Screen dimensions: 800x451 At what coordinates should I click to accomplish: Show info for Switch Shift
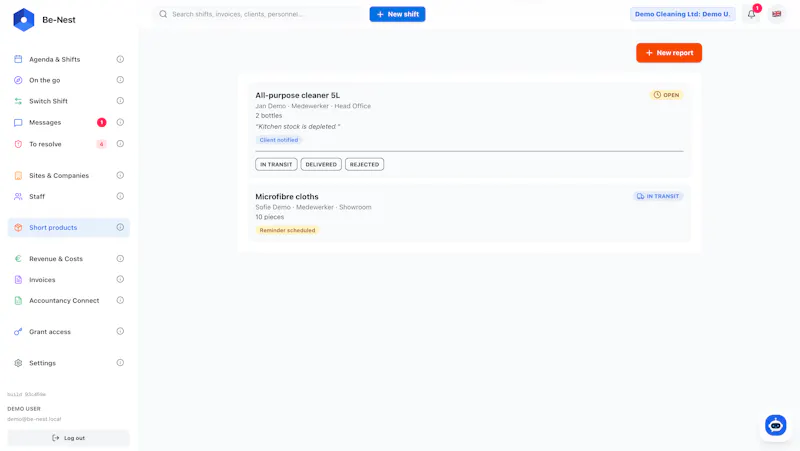click(x=120, y=101)
